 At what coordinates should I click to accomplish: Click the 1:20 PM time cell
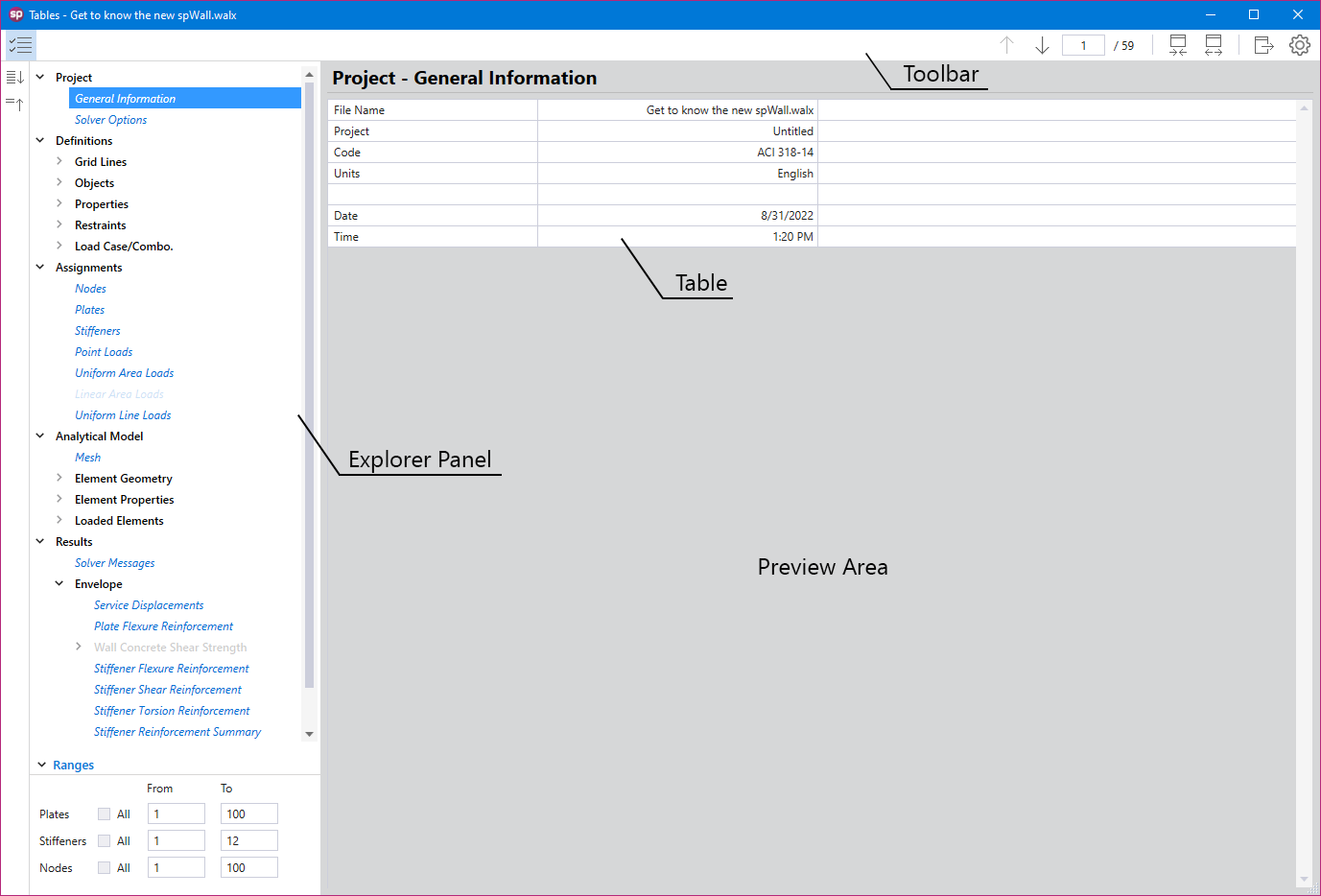677,237
